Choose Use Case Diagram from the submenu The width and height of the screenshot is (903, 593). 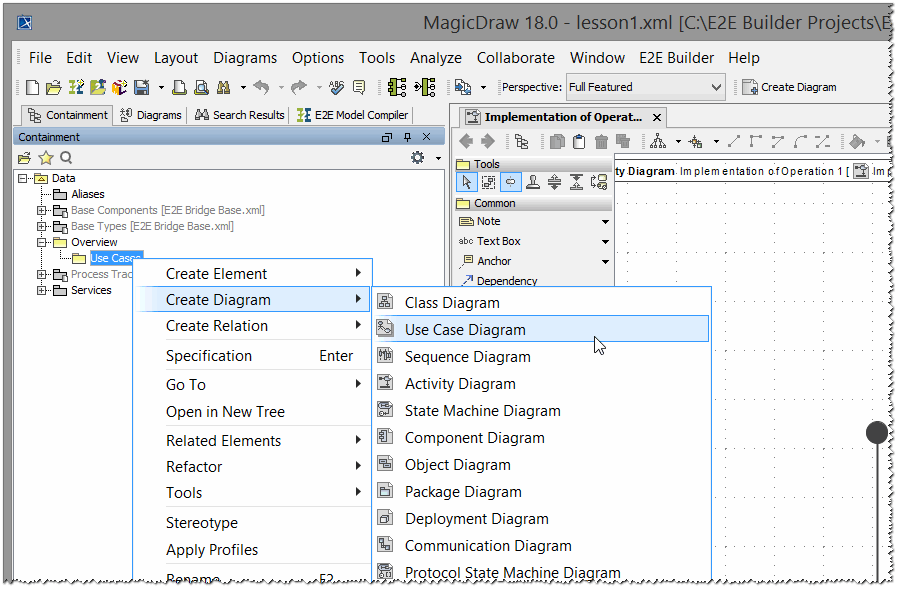(465, 328)
